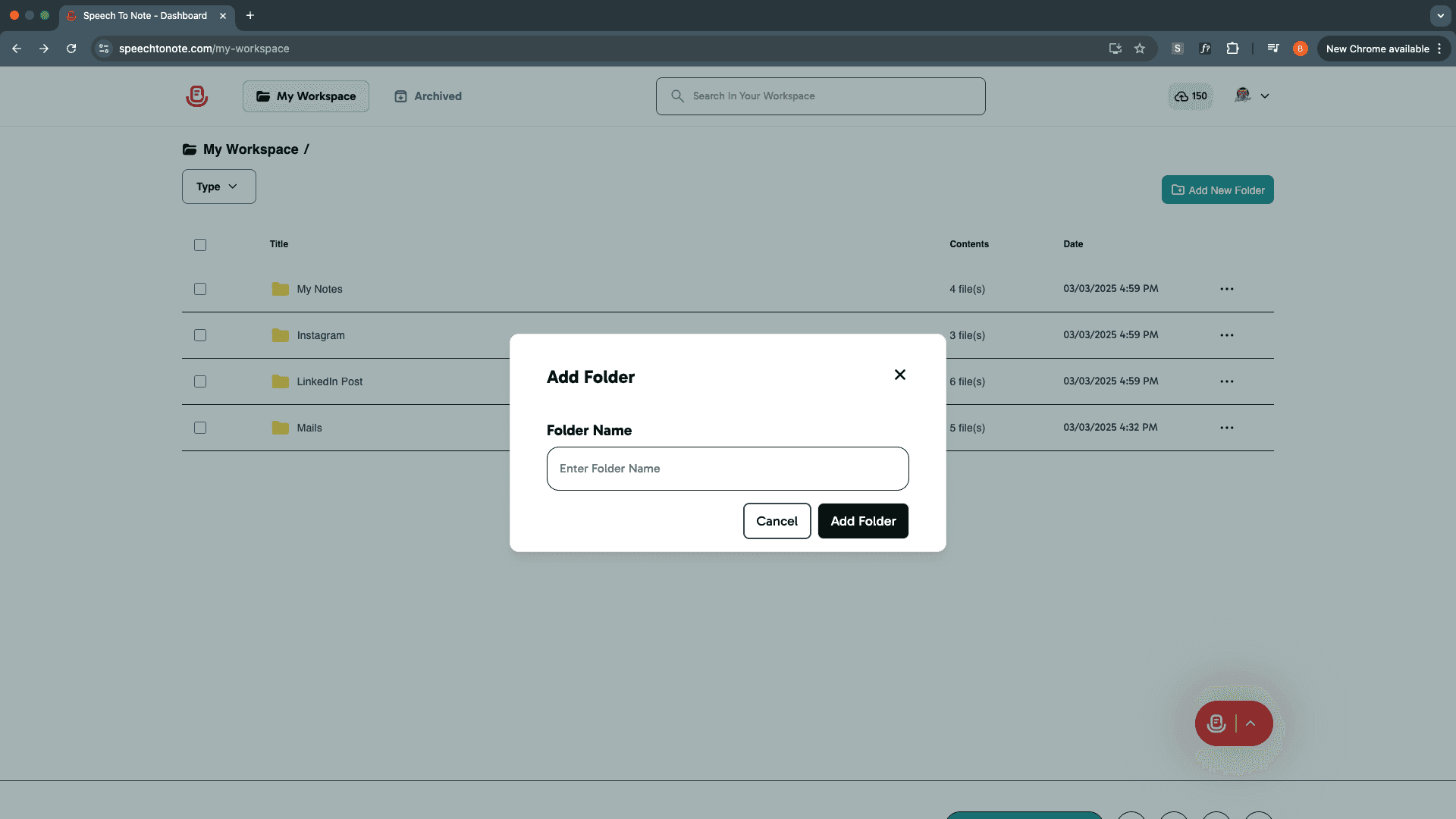Close the Add Folder dialog with X
Screen dimensions: 1456x819
[x=900, y=375]
